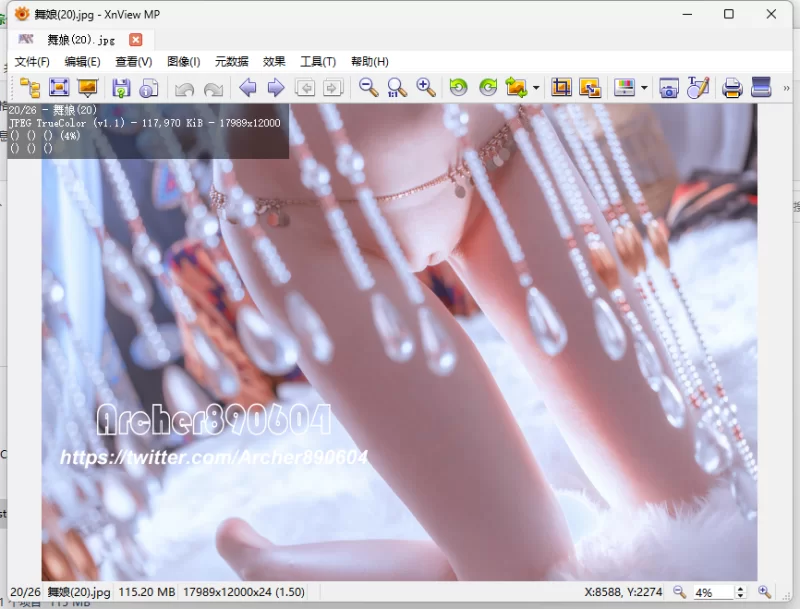
Task: Open the 元数据 menu
Action: (232, 62)
